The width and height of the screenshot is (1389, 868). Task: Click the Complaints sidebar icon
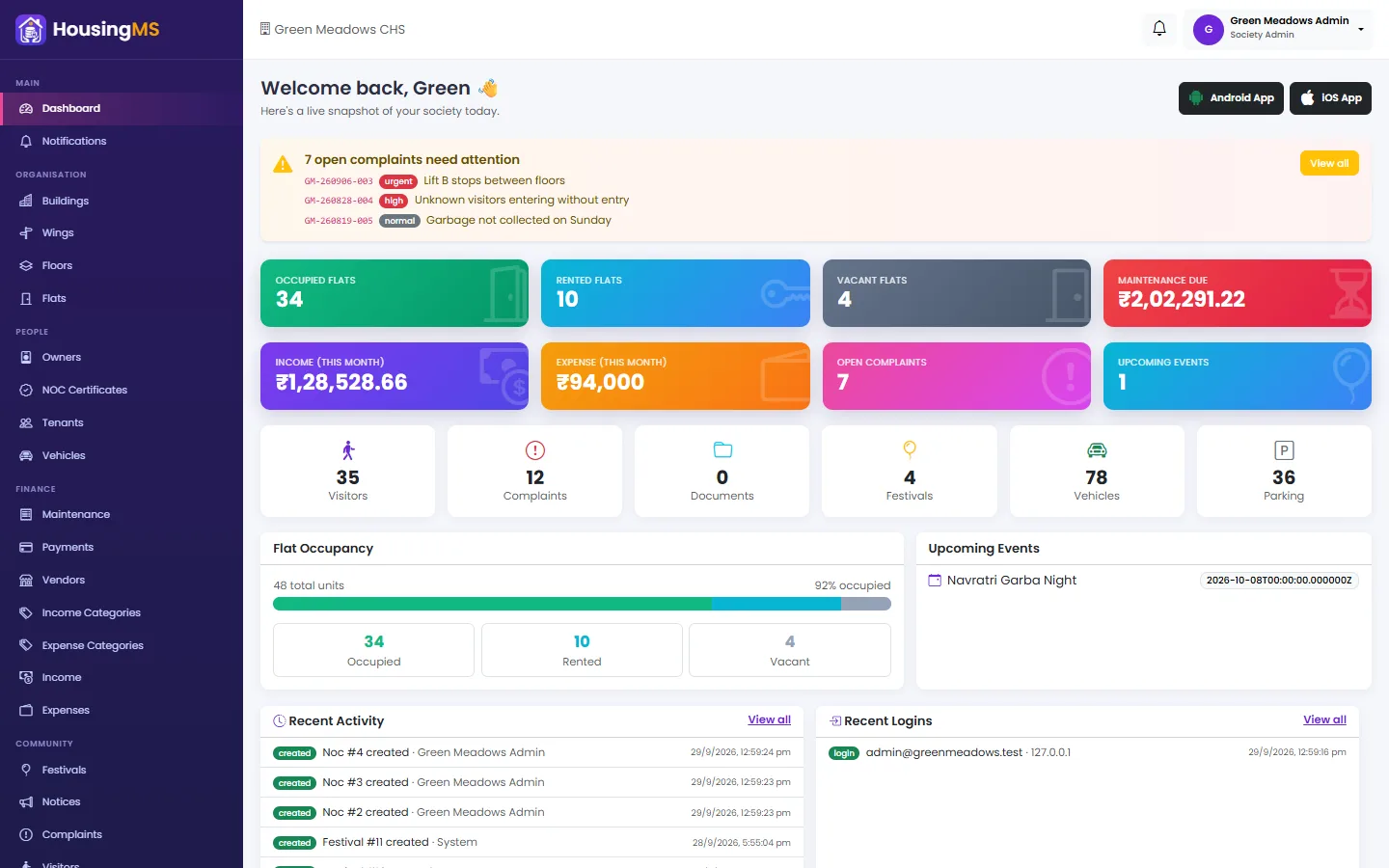(x=26, y=835)
